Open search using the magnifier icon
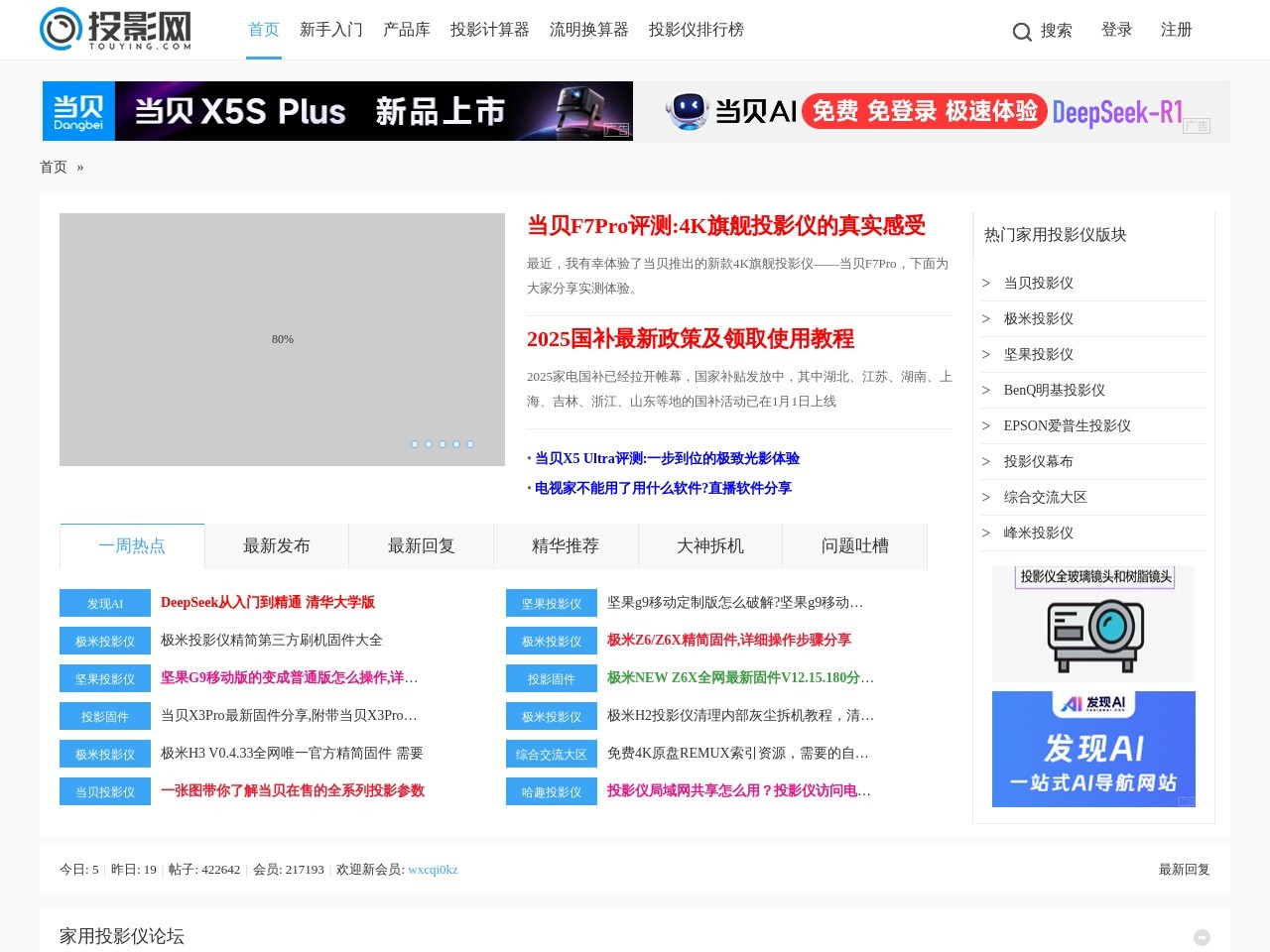The image size is (1270, 952). [1022, 31]
